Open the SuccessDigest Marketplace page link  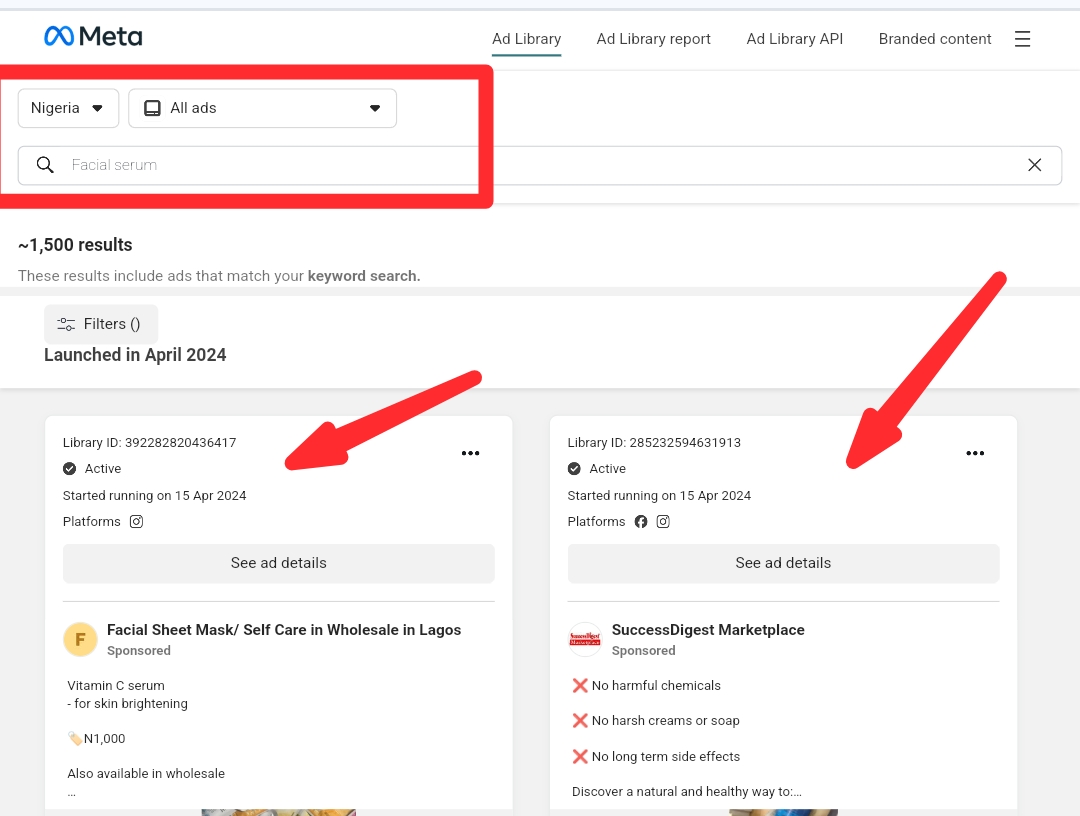[x=708, y=629]
